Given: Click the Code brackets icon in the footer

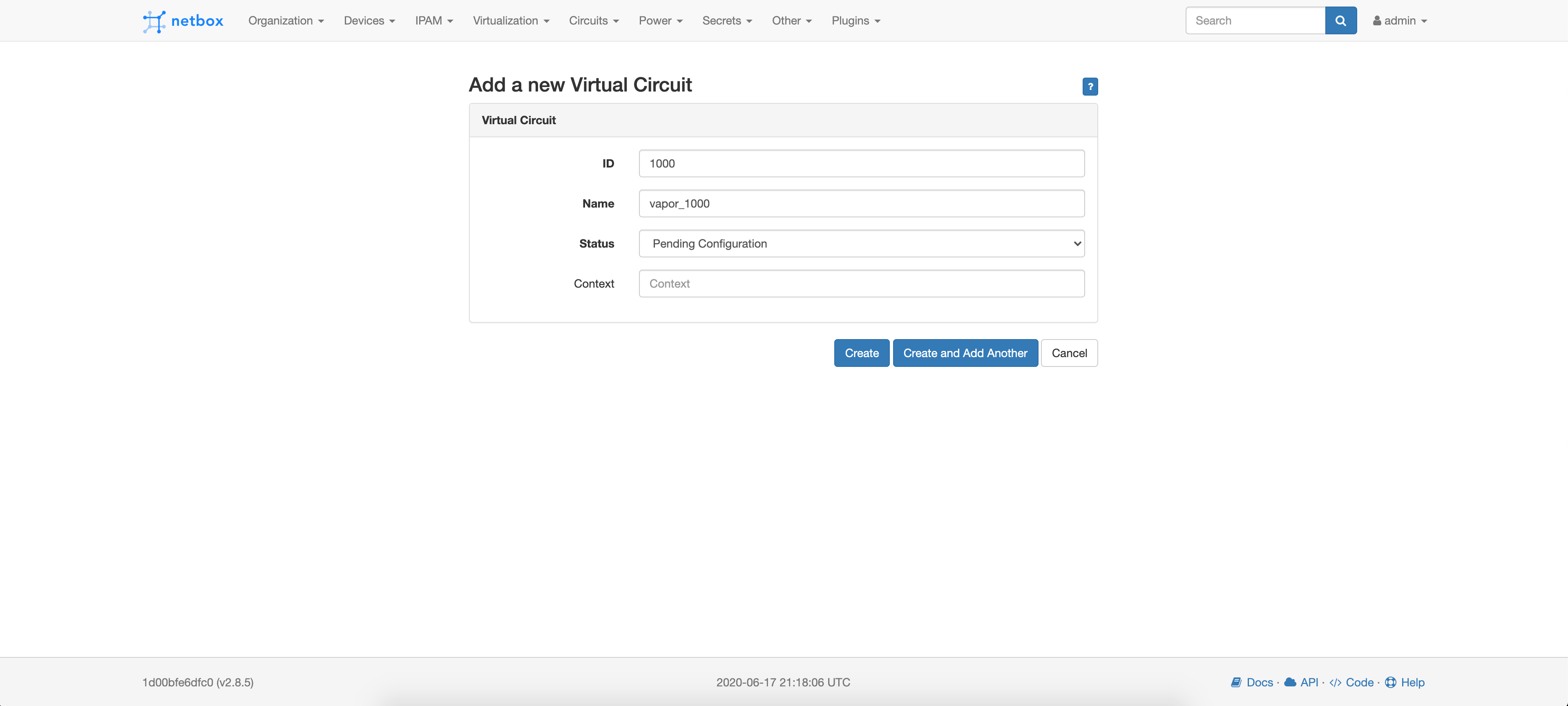Looking at the screenshot, I should tap(1336, 682).
